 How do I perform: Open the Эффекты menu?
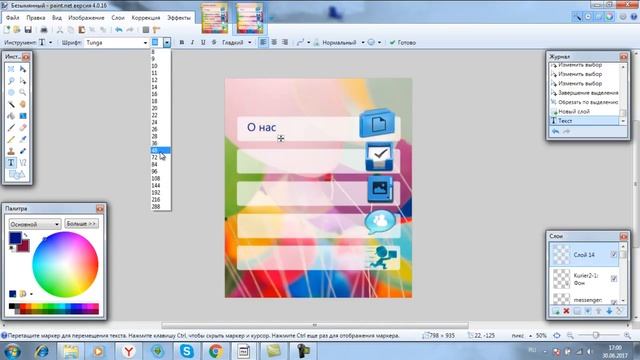(x=179, y=18)
